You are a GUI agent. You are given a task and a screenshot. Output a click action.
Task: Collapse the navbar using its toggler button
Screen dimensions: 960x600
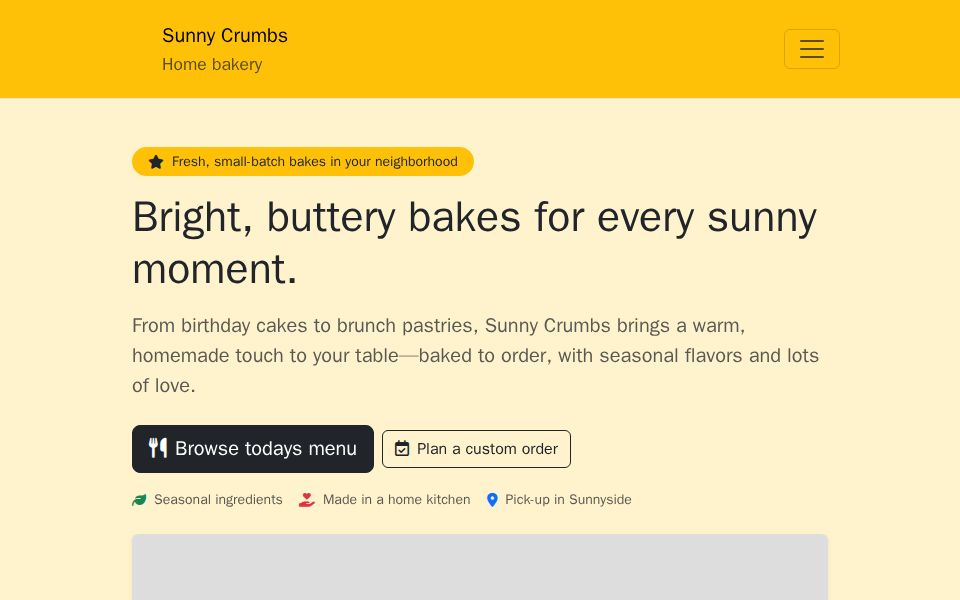[x=812, y=49]
